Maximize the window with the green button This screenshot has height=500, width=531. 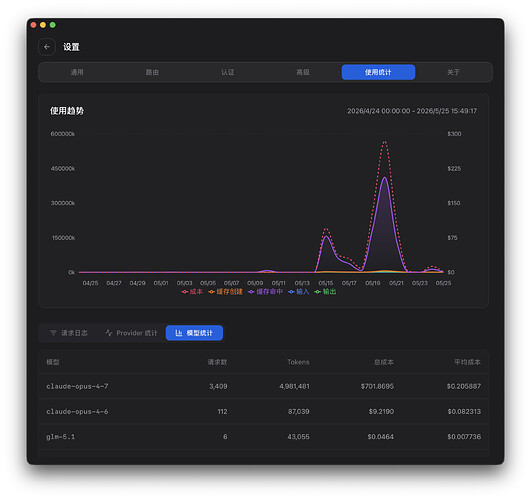52,25
